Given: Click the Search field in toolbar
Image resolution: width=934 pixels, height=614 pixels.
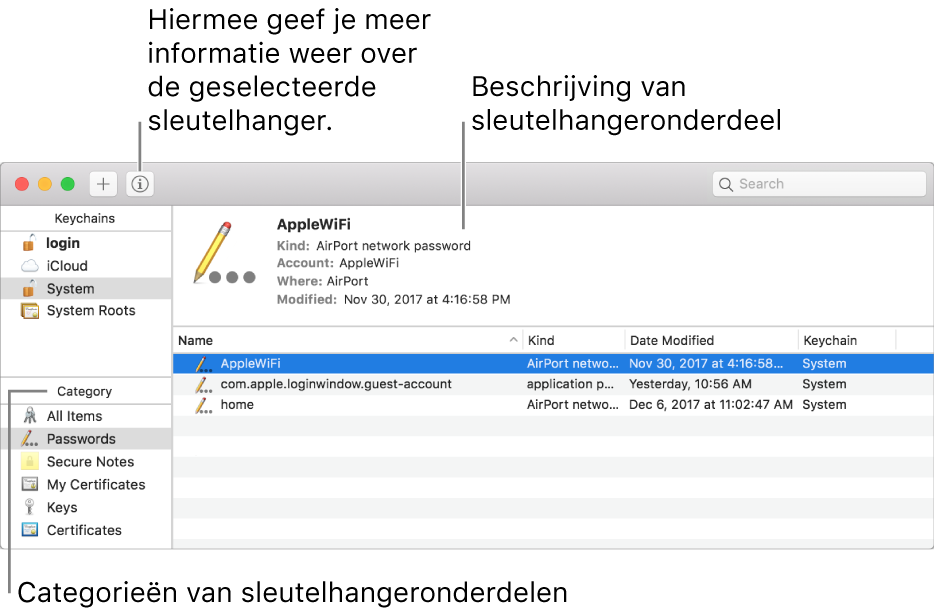Looking at the screenshot, I should [x=819, y=184].
